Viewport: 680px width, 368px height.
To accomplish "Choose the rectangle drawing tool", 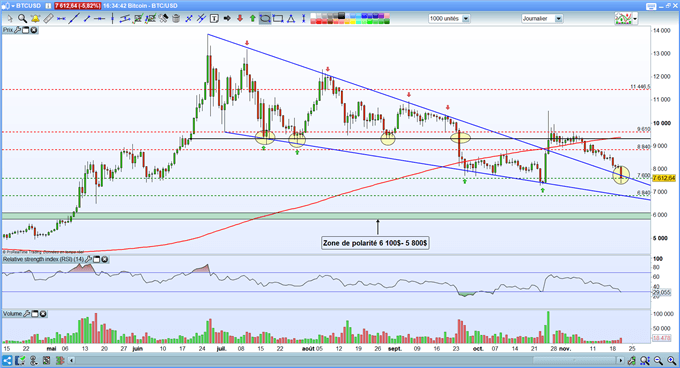I will click(x=278, y=19).
